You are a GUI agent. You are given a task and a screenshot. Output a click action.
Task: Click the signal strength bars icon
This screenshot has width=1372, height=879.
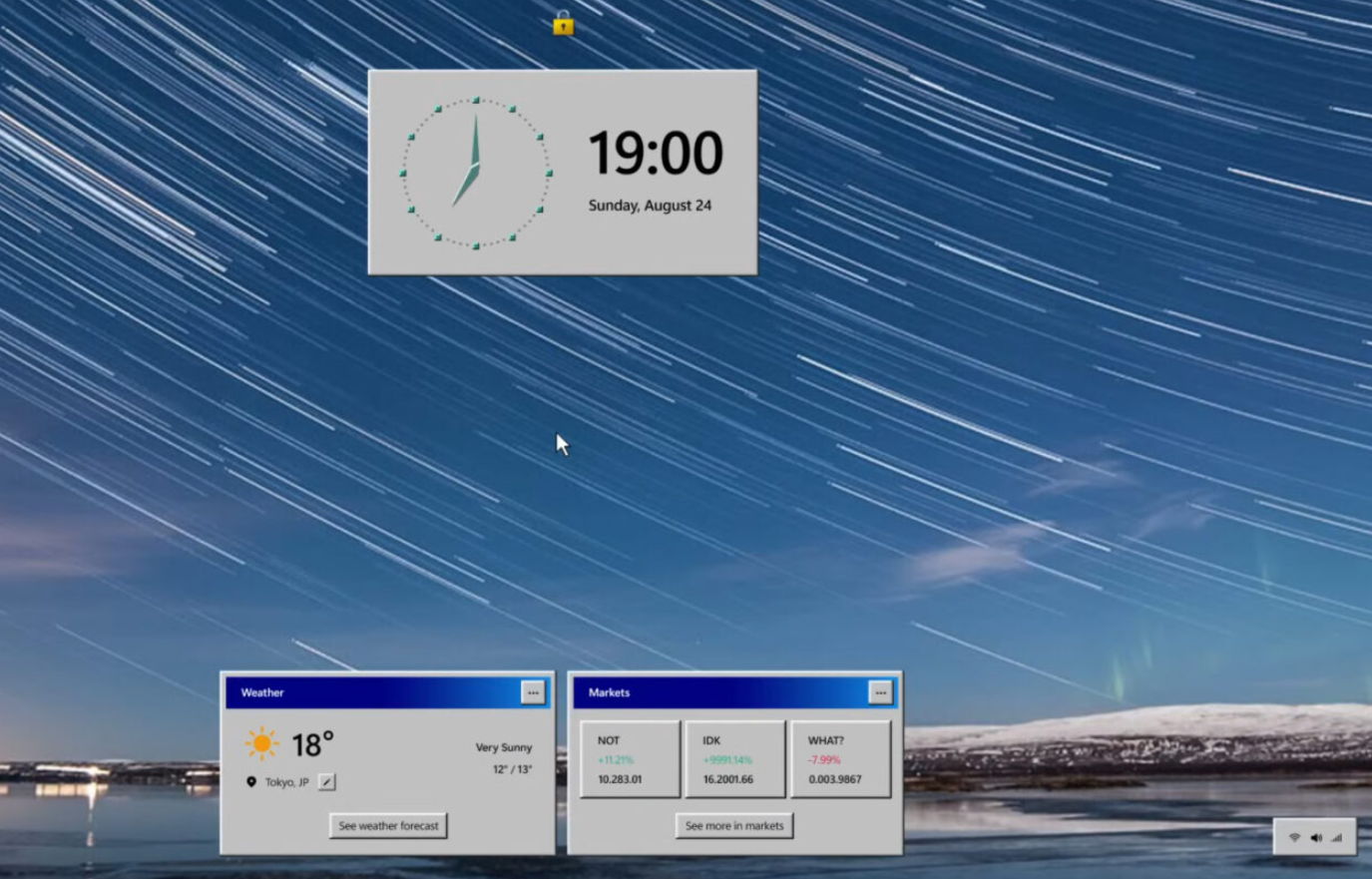pos(1336,837)
